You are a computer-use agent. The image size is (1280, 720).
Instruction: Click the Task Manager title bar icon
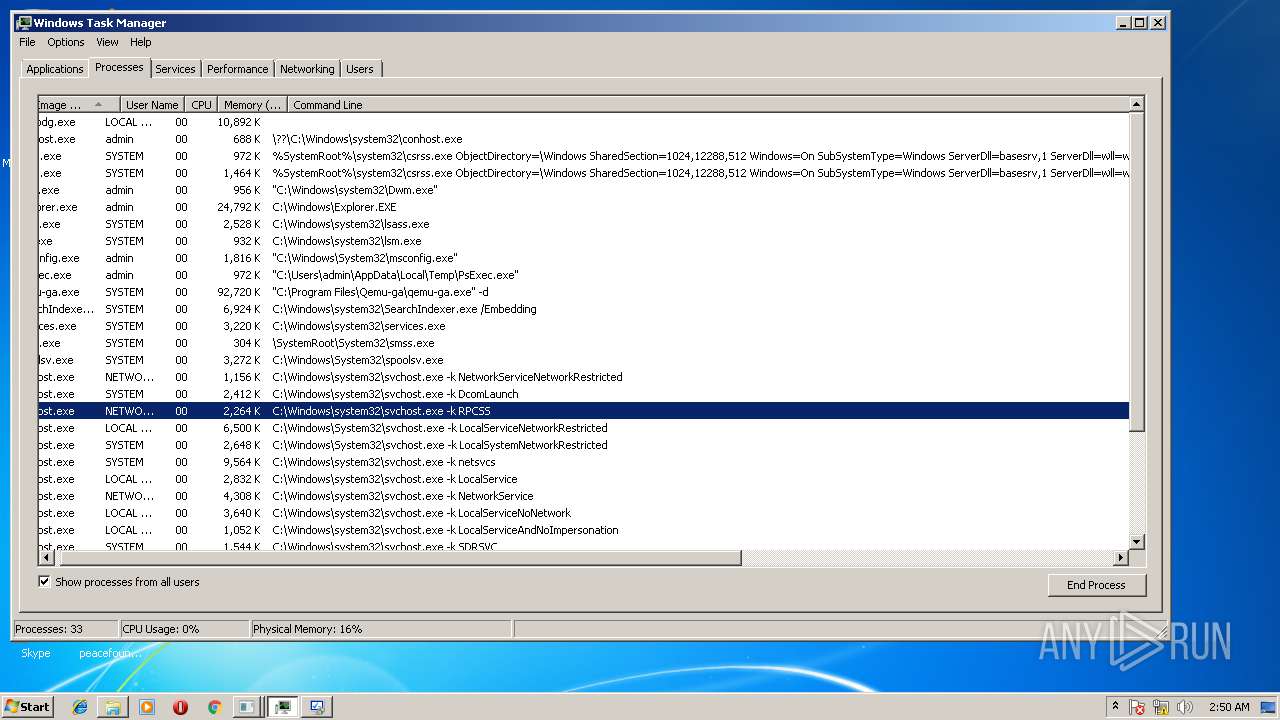(24, 22)
